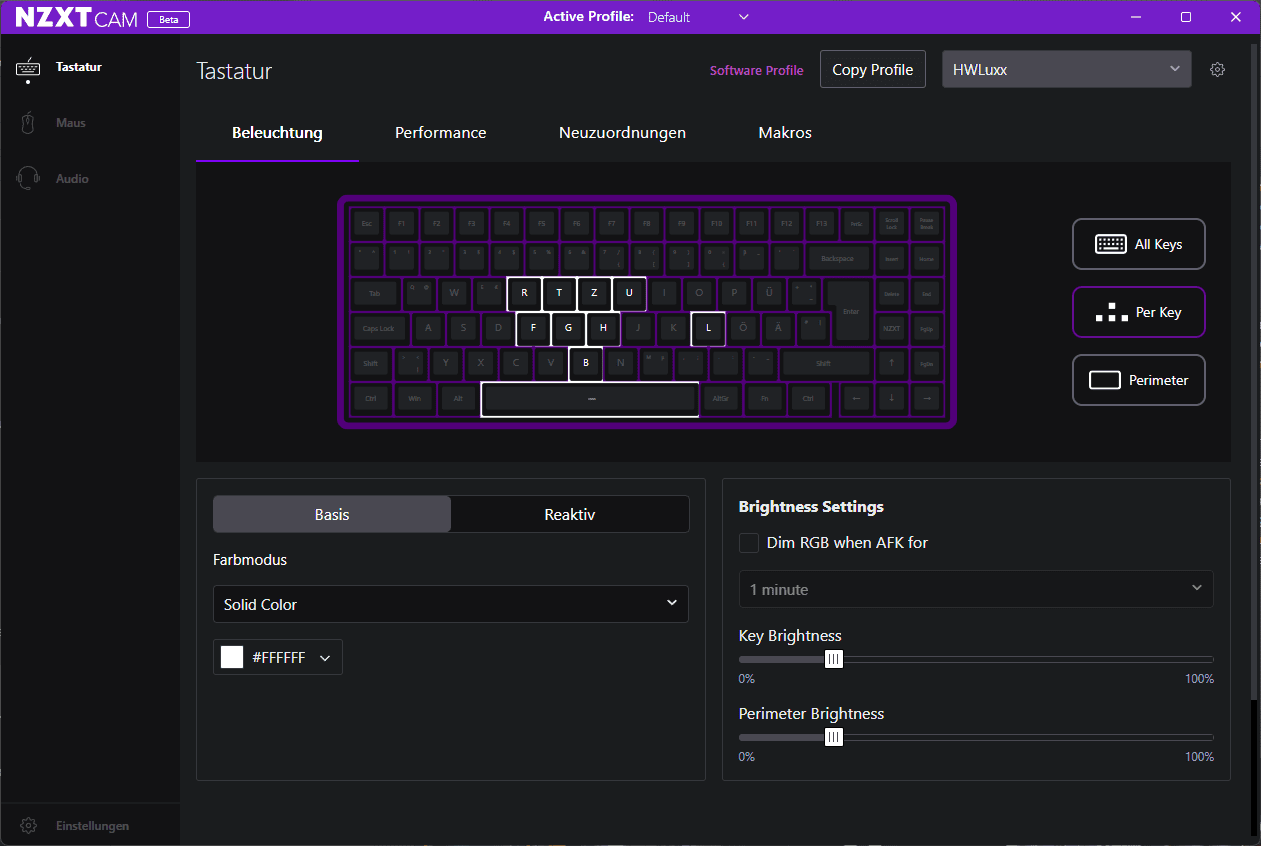The height and width of the screenshot is (846, 1261).
Task: Click the highlighted U key
Action: [629, 293]
